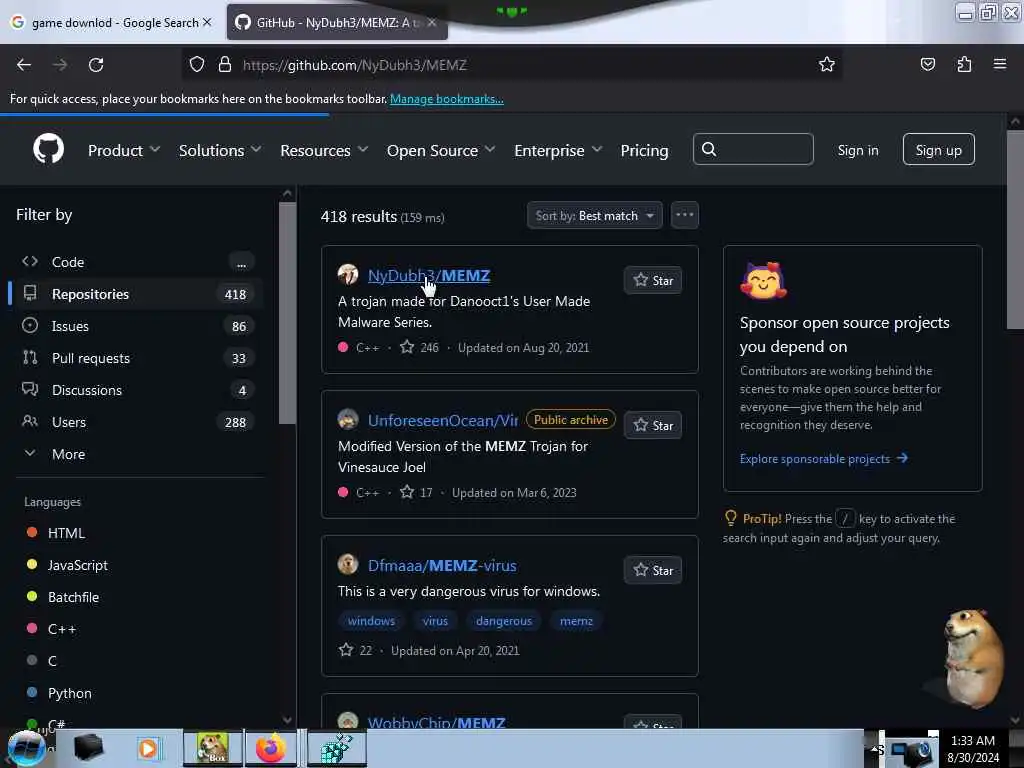Screen dimensions: 1024x768
Task: Expand the Enterprise menu
Action: pyautogui.click(x=558, y=150)
